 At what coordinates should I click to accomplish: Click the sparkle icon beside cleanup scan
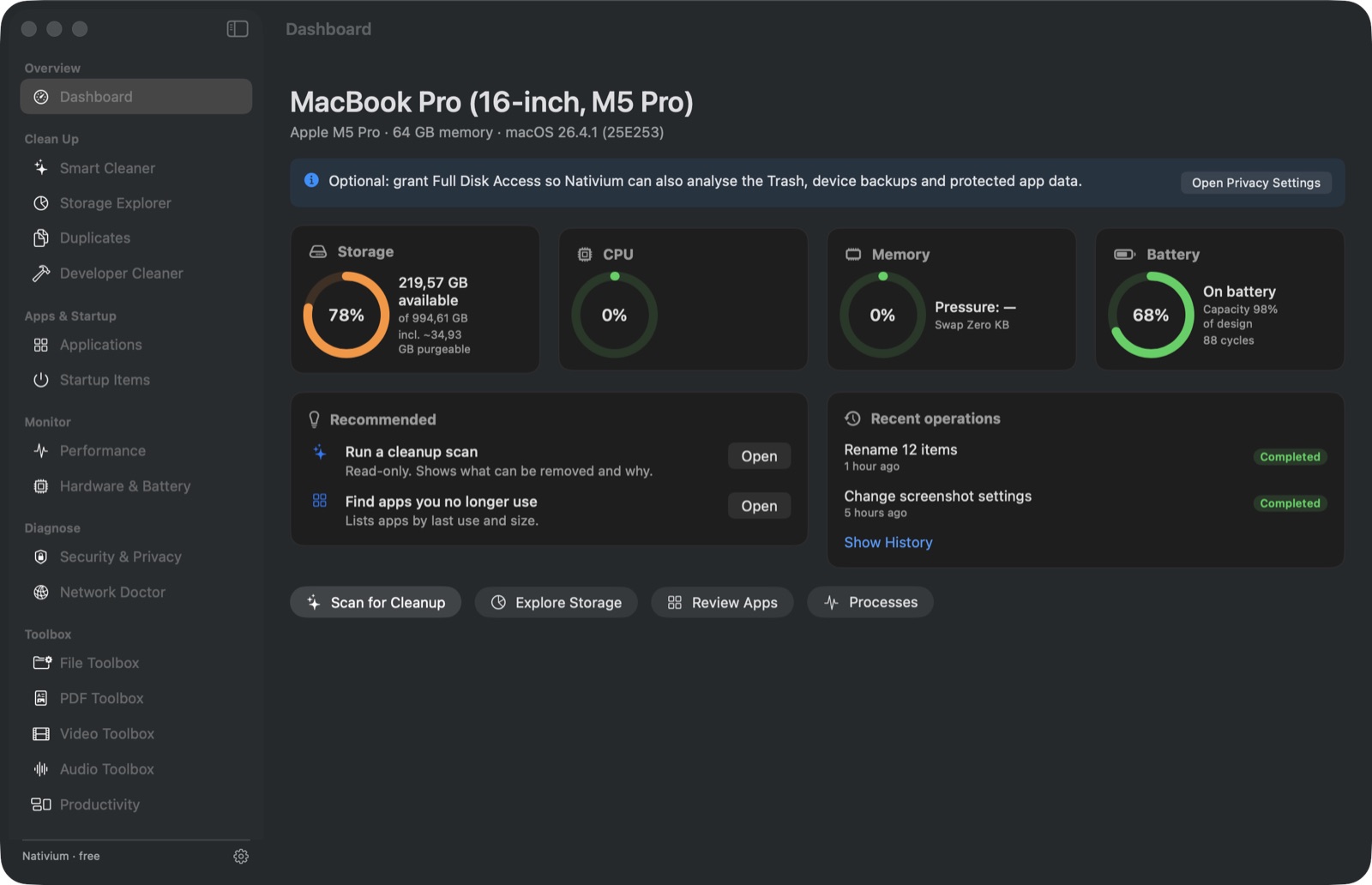319,452
